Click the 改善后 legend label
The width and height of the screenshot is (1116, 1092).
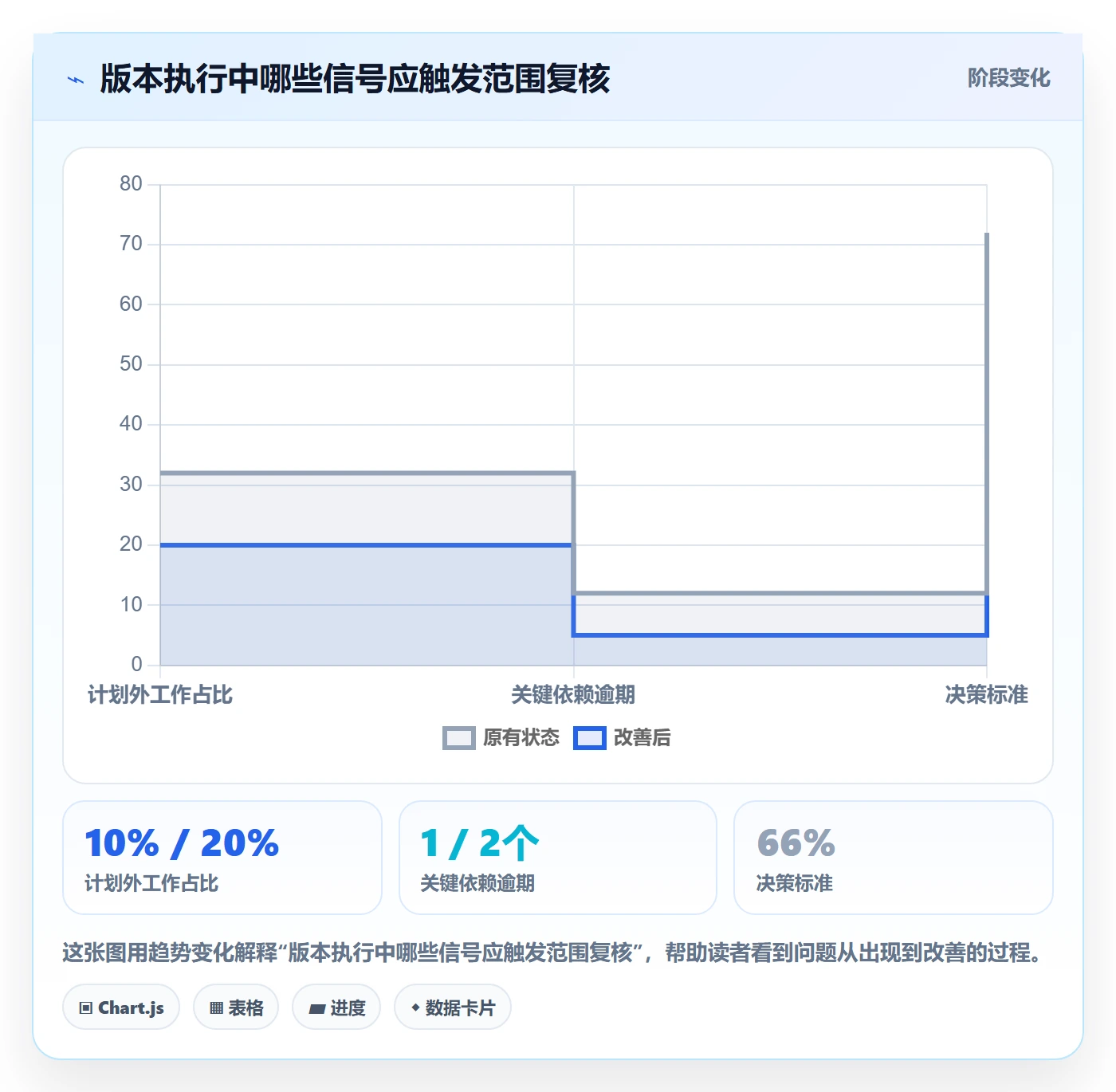(x=642, y=738)
